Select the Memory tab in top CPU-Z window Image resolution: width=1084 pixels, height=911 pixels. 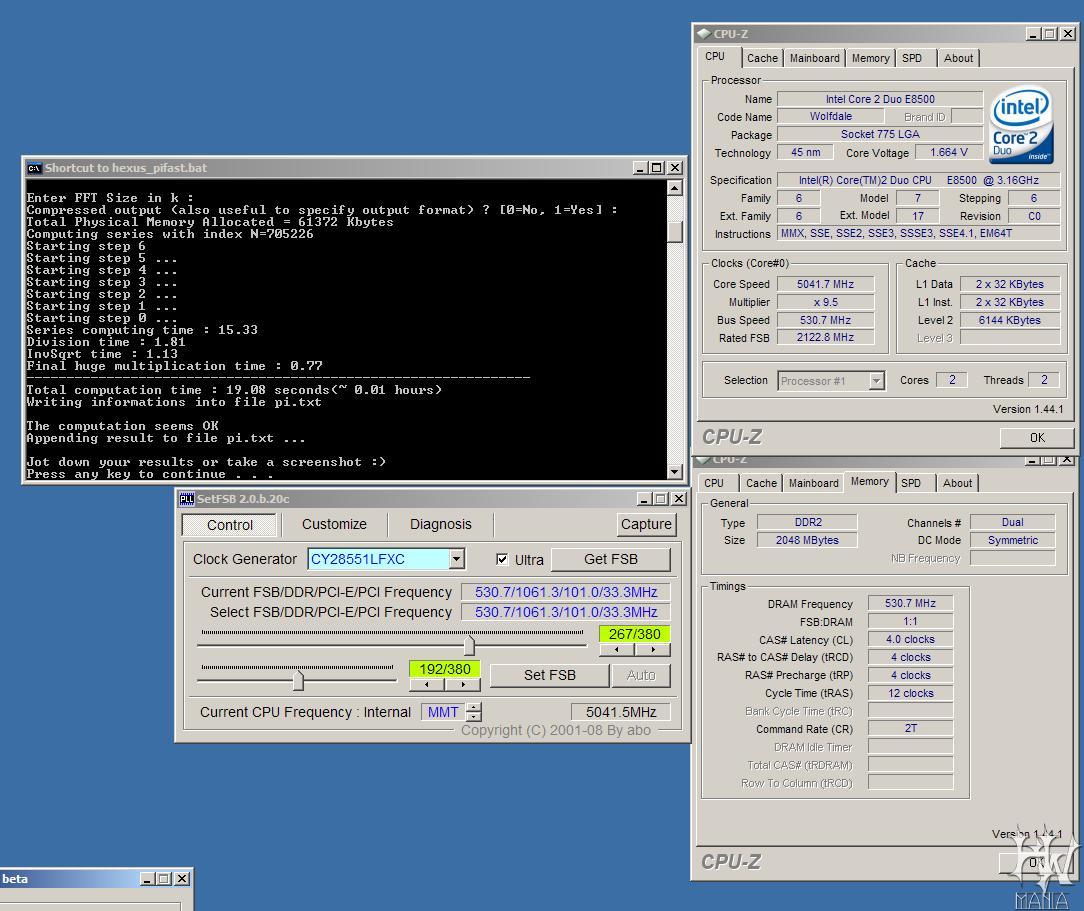coord(870,58)
